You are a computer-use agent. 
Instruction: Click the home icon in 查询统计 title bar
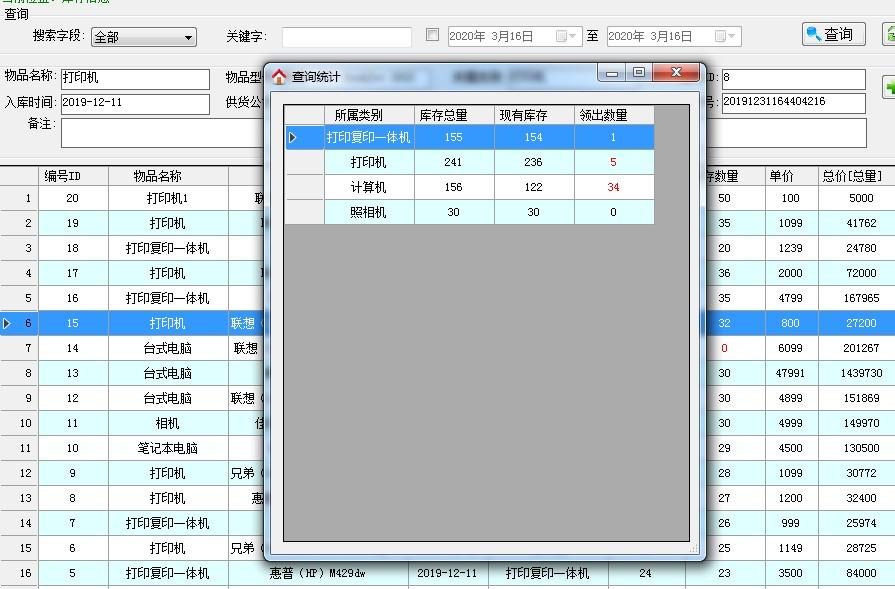click(279, 76)
